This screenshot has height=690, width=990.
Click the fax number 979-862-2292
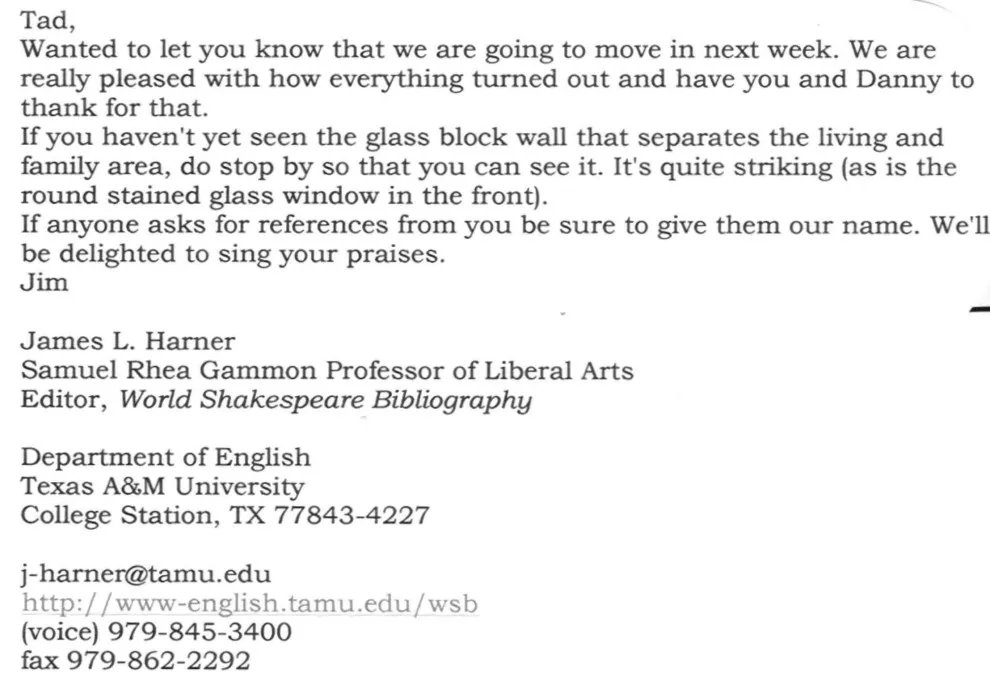(x=158, y=661)
